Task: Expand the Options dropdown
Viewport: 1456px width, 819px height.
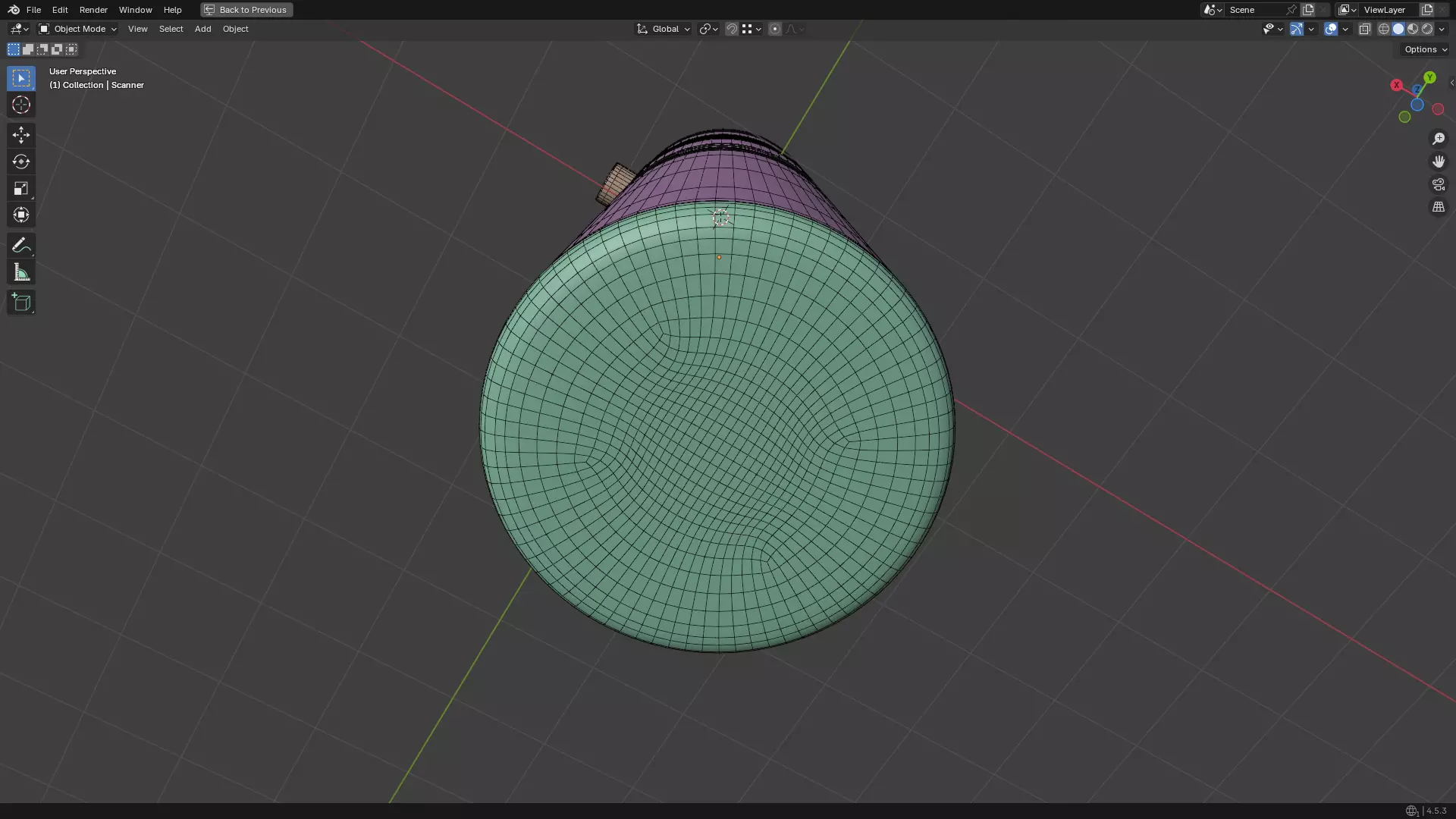Action: point(1425,49)
